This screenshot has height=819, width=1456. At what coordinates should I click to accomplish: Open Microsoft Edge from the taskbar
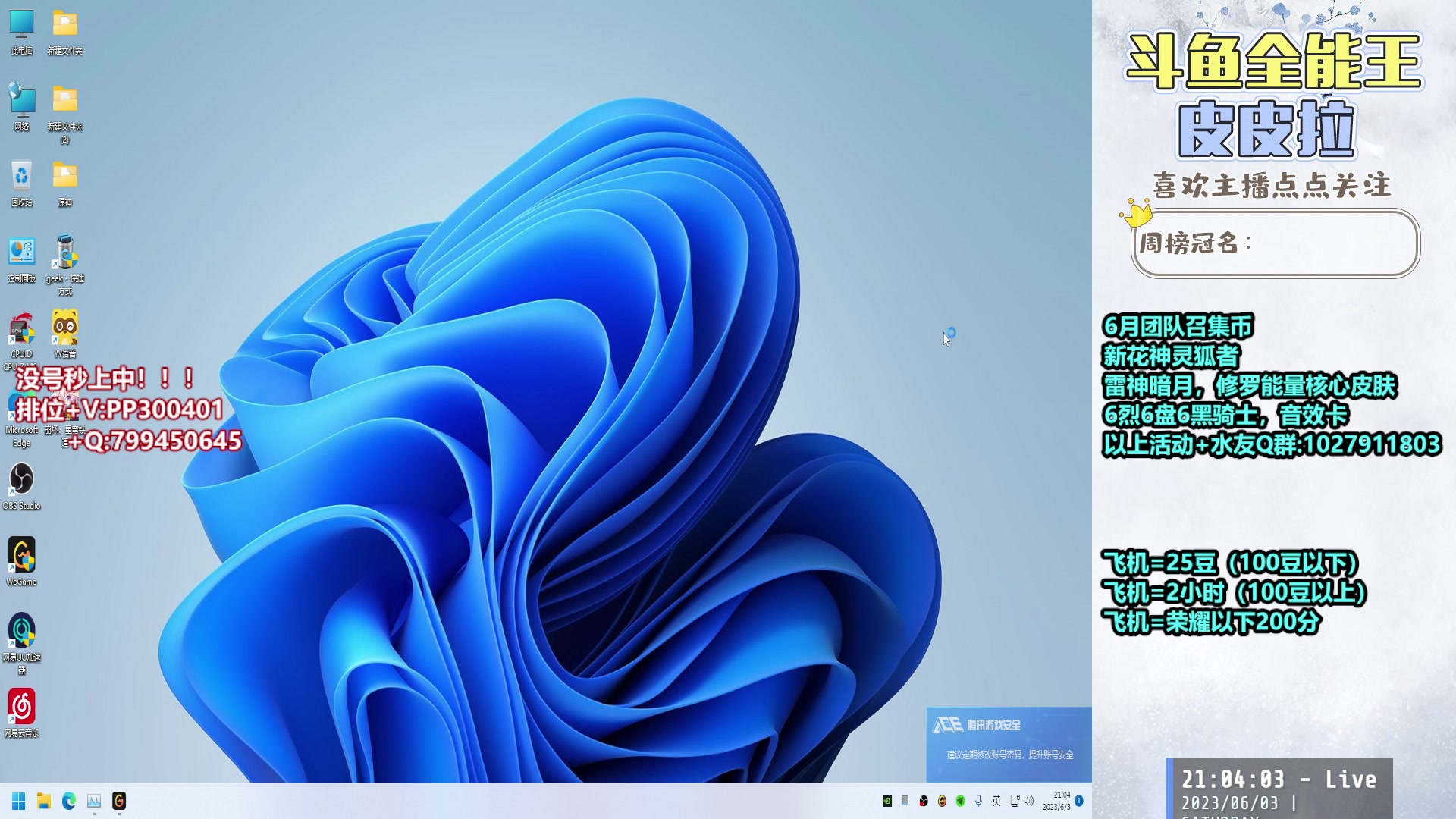[x=69, y=801]
